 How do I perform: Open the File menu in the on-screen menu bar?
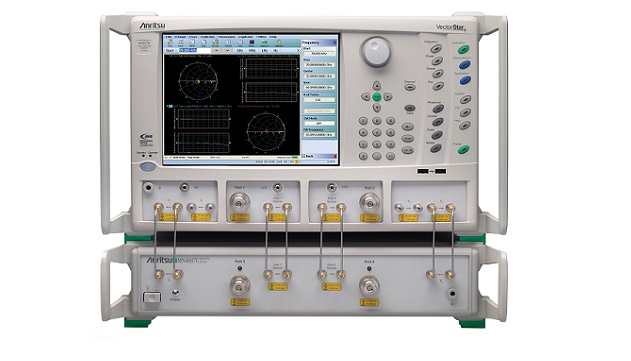pos(169,37)
